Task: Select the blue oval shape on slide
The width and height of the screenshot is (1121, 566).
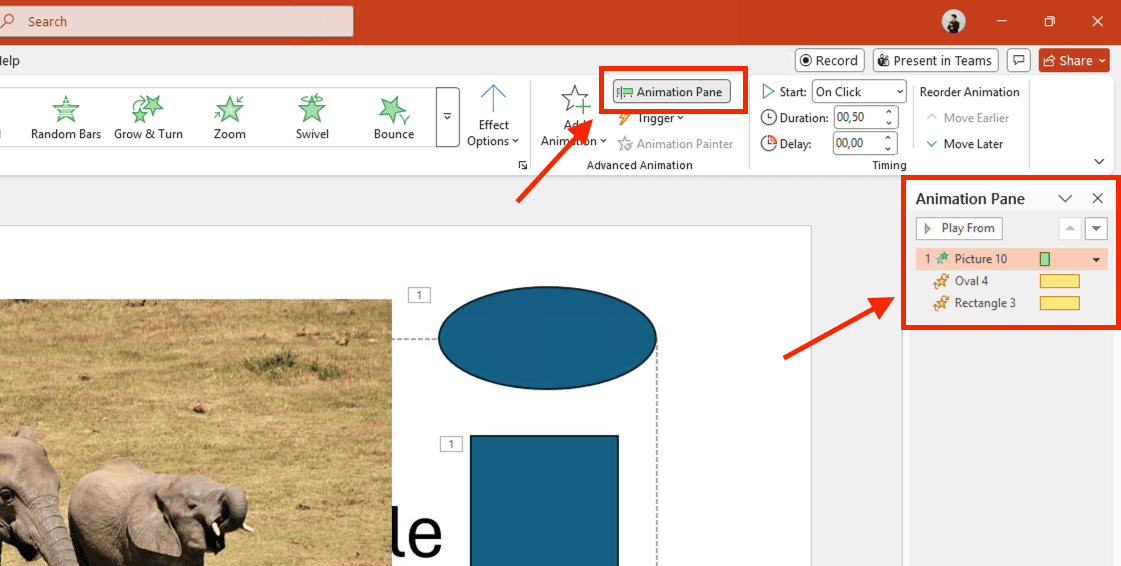Action: pos(547,338)
